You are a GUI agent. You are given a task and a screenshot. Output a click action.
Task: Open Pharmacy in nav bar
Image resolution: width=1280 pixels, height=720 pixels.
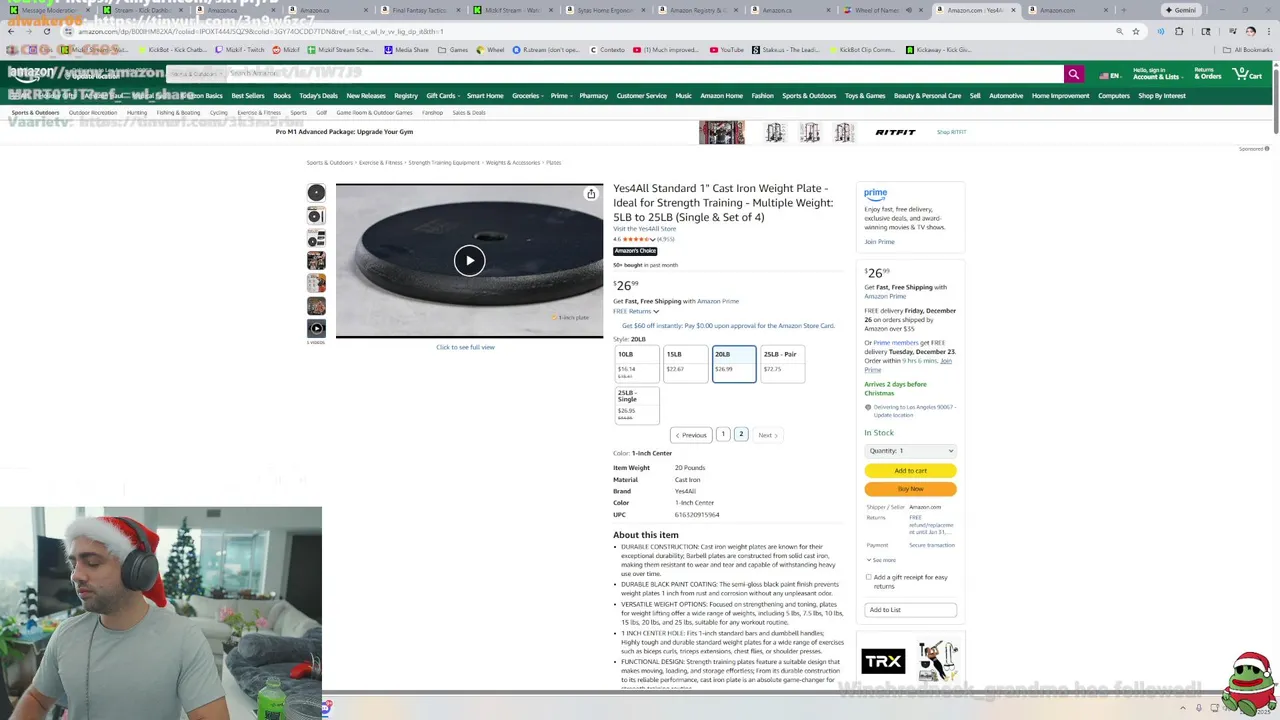(593, 96)
